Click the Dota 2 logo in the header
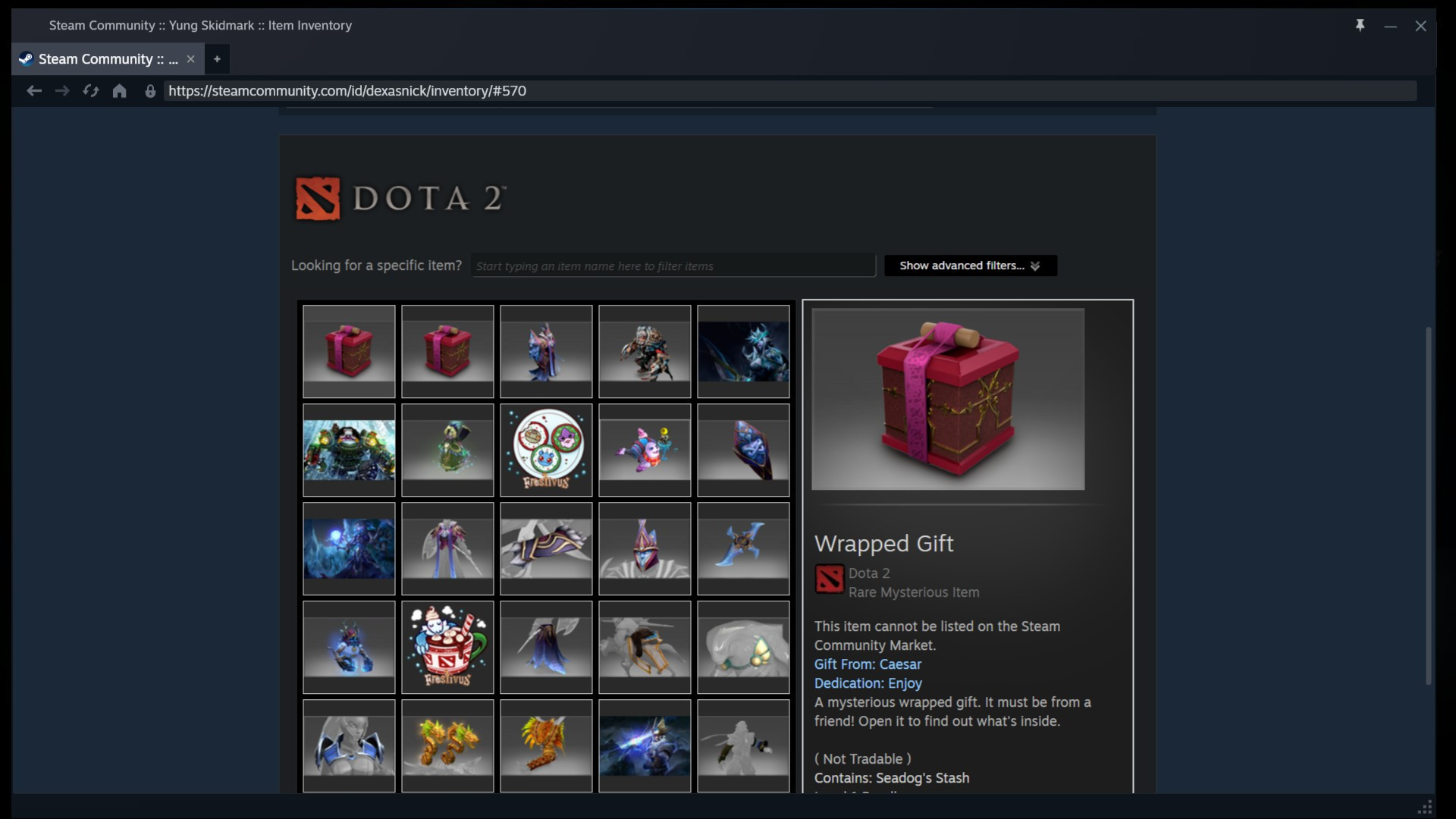The height and width of the screenshot is (819, 1456). coord(400,199)
